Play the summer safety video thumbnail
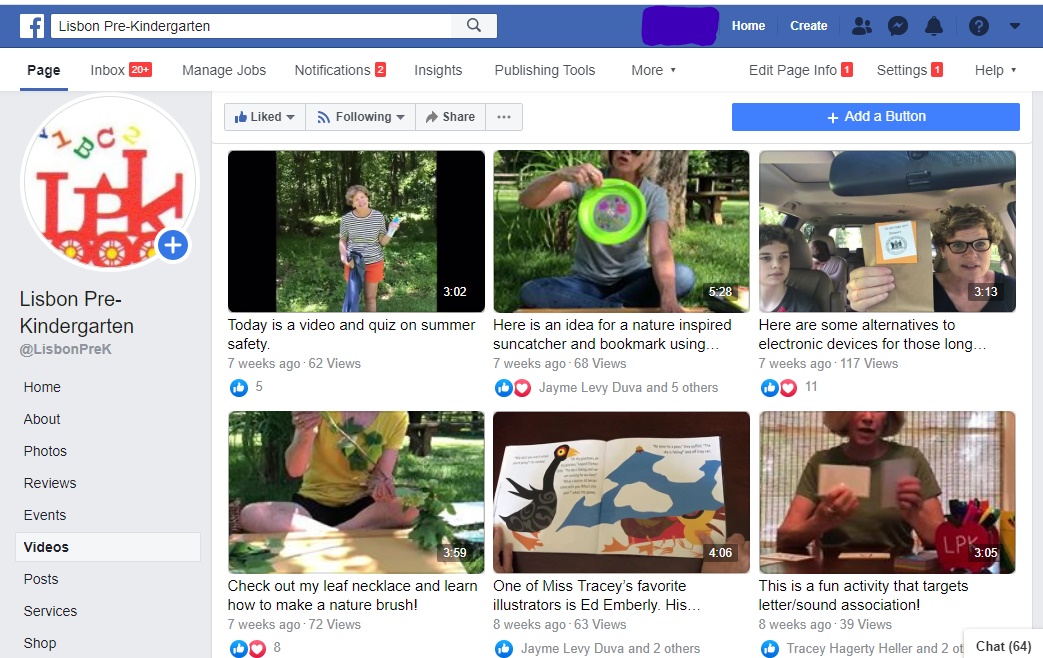Image resolution: width=1043 pixels, height=658 pixels. (356, 231)
